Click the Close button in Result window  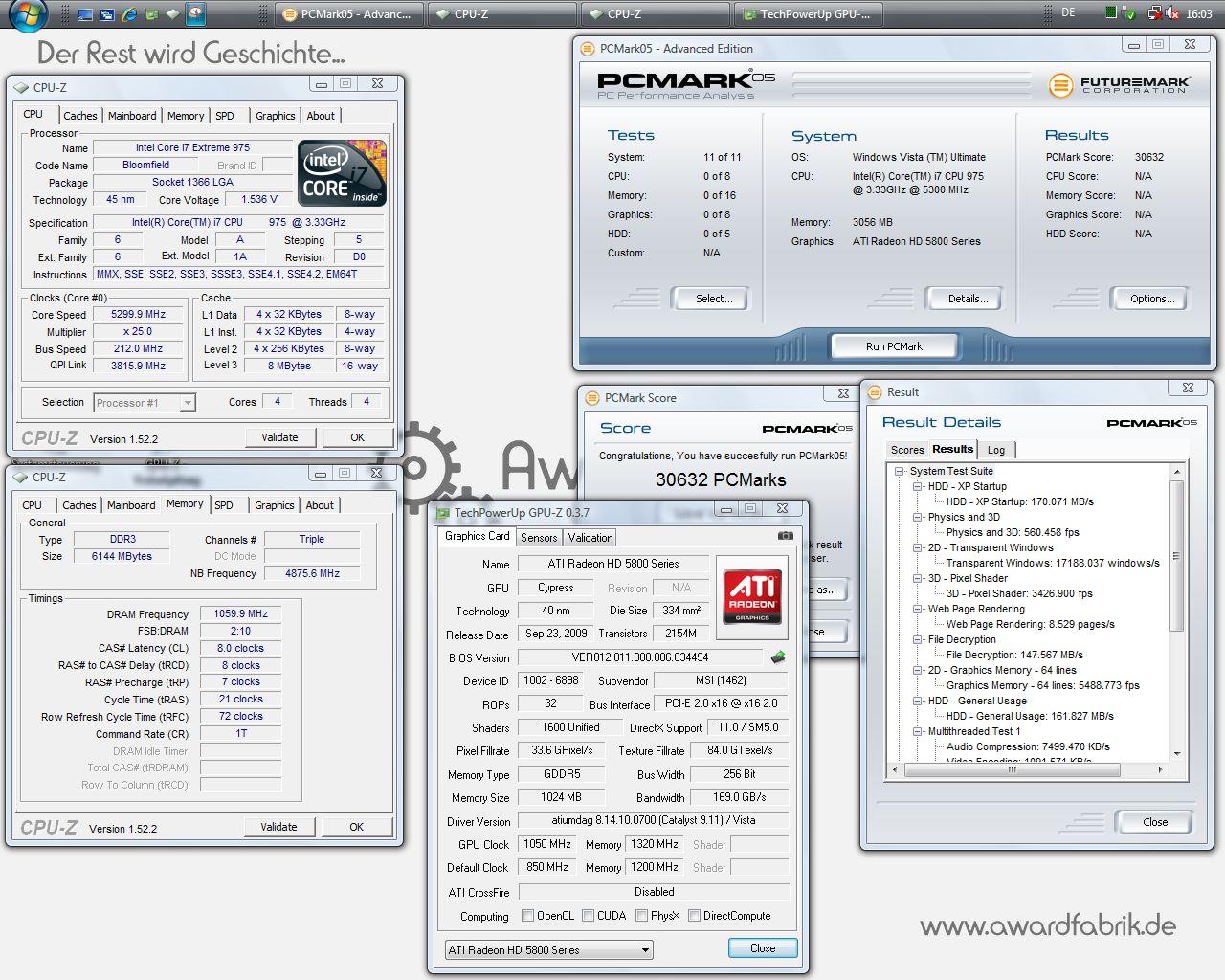[1155, 822]
